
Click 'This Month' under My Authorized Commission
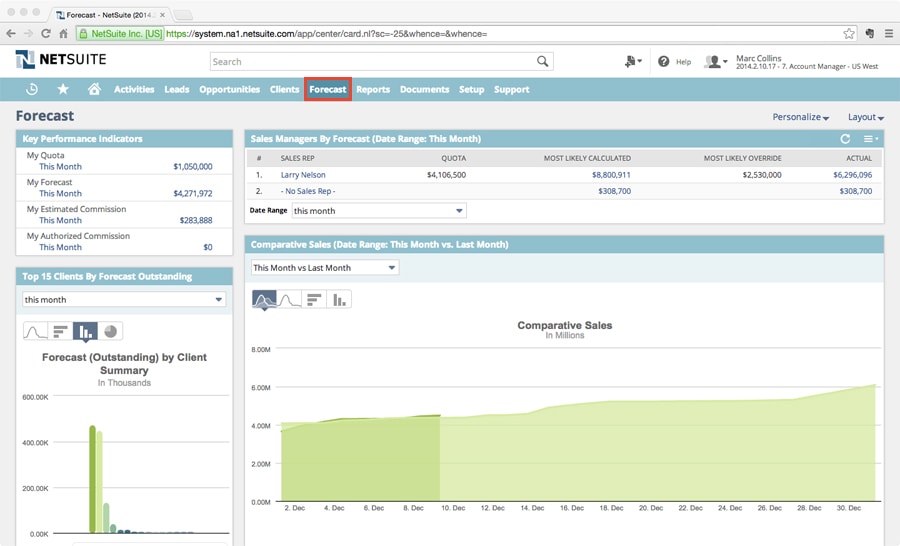click(60, 247)
